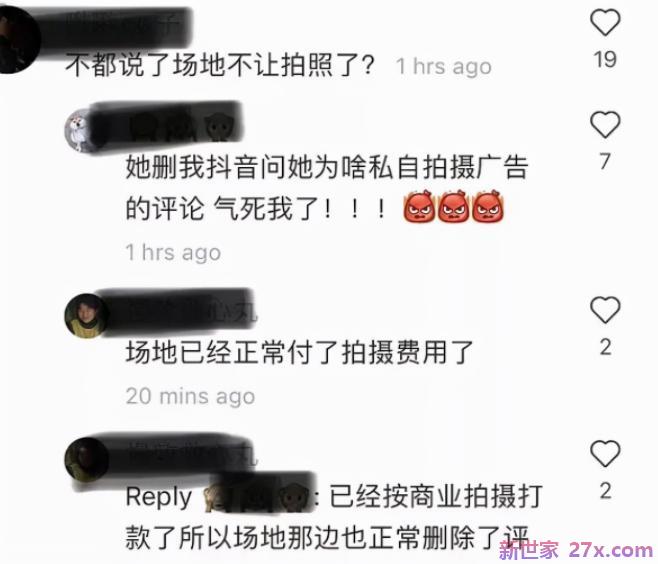Open the white animal avatar profile
The height and width of the screenshot is (564, 658).
coord(78,131)
